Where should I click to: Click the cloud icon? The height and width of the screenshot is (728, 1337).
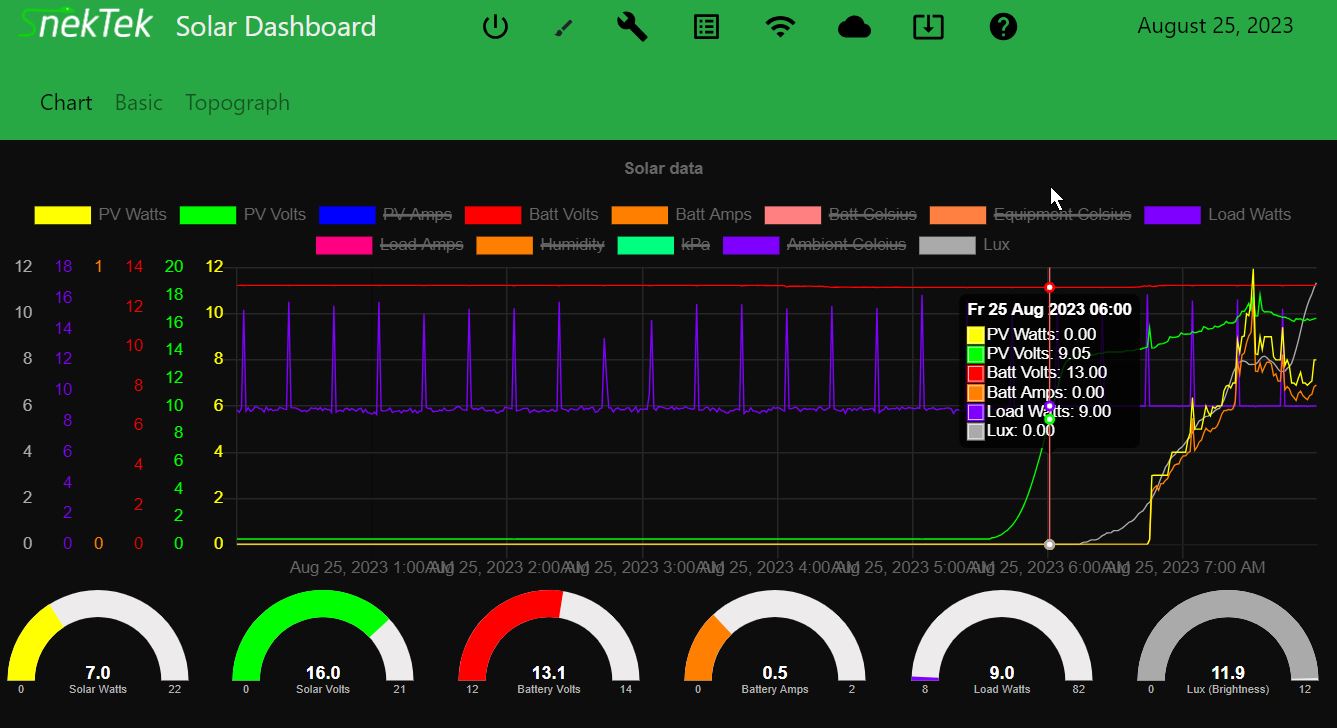[854, 27]
